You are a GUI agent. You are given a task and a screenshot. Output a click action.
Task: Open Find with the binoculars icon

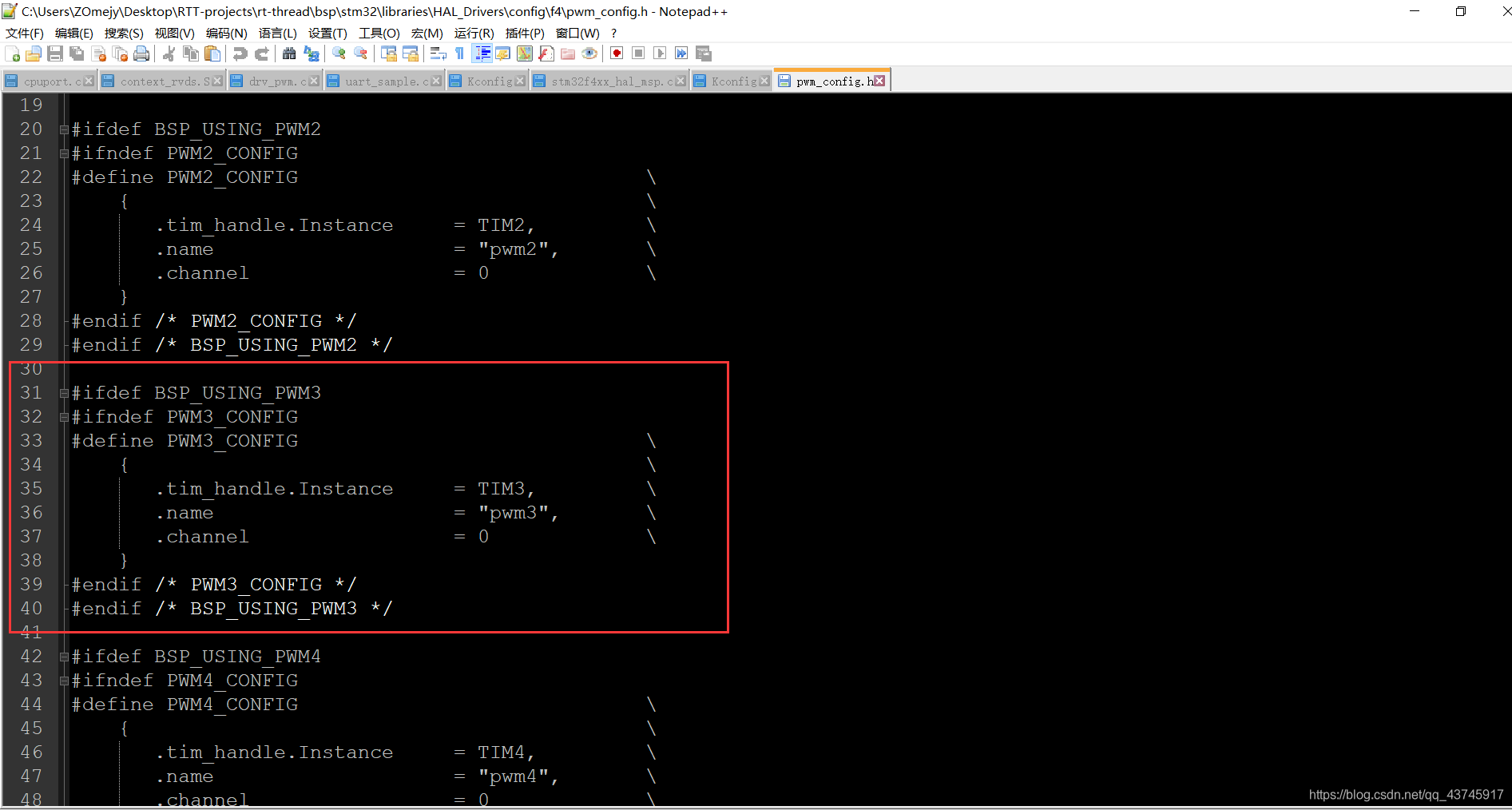pyautogui.click(x=289, y=54)
